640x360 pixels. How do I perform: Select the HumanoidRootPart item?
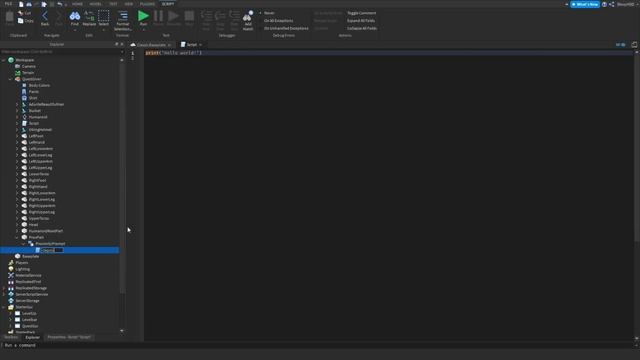(46, 231)
